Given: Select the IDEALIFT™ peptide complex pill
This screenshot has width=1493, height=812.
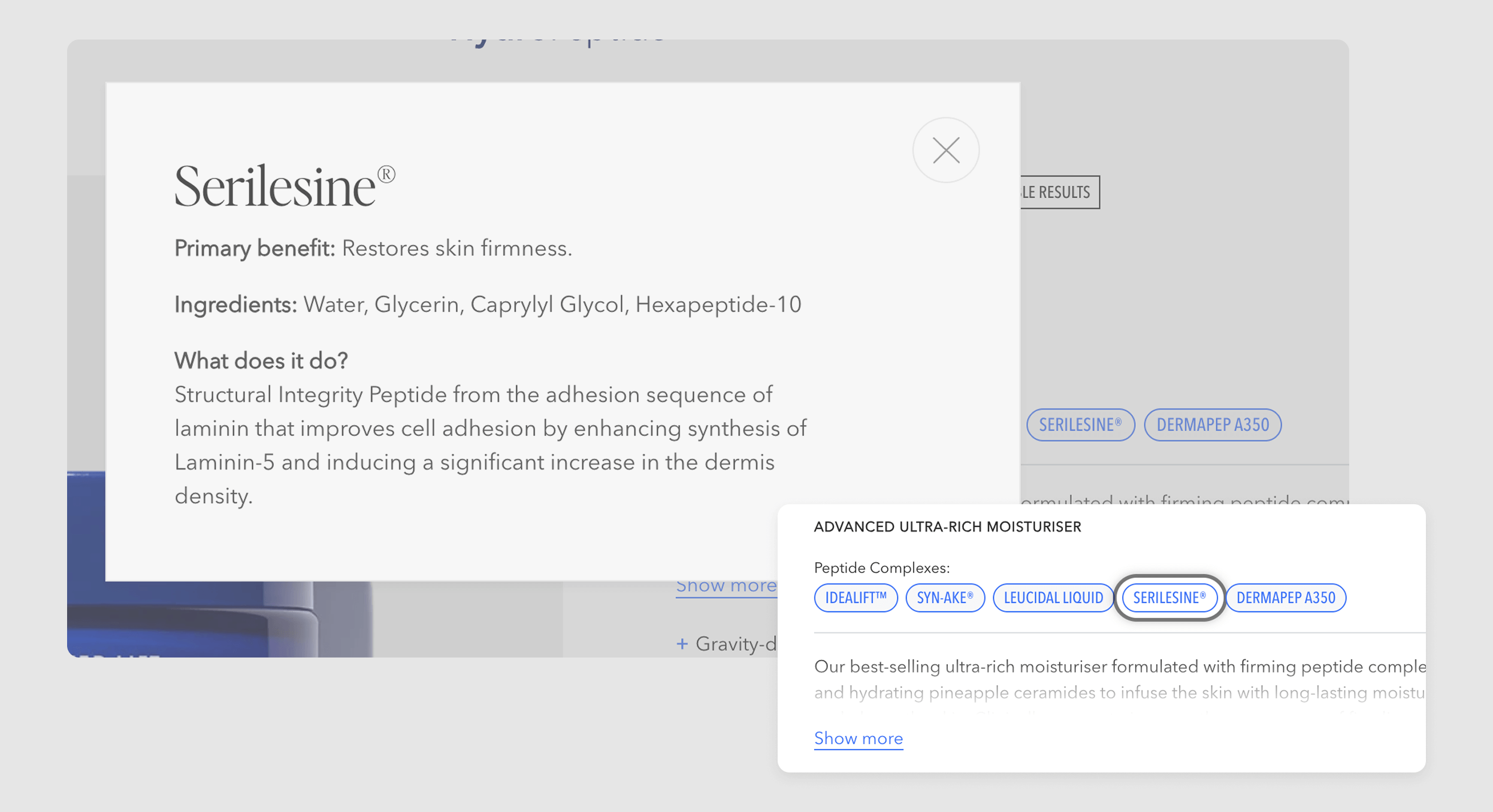Looking at the screenshot, I should pos(855,598).
